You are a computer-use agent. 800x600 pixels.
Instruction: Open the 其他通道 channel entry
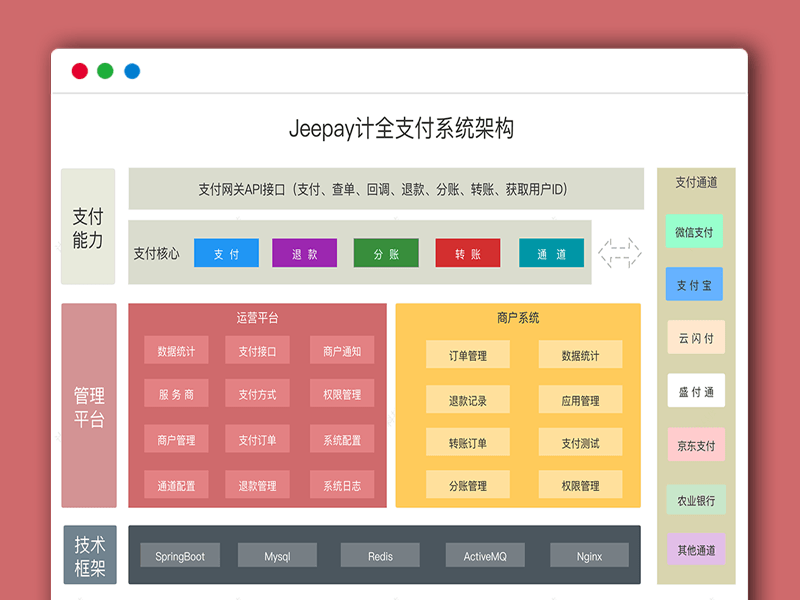point(696,548)
